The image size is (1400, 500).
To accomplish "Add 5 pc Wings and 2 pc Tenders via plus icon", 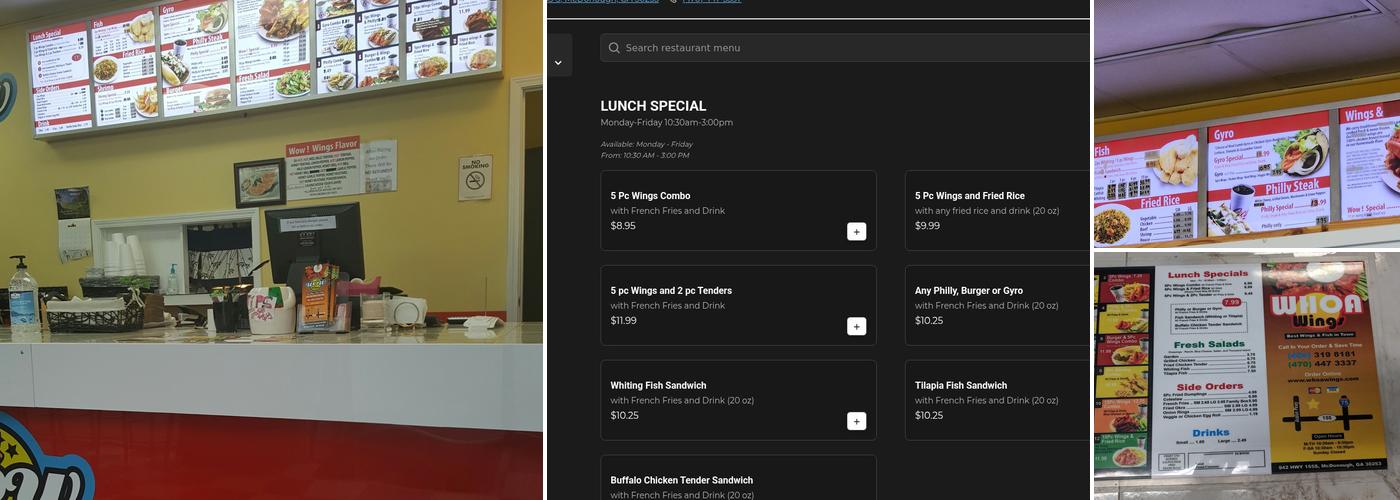I will pyautogui.click(x=856, y=327).
